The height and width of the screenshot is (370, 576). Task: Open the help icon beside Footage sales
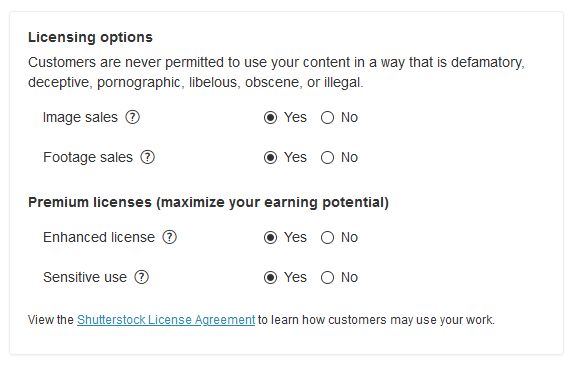coord(148,157)
